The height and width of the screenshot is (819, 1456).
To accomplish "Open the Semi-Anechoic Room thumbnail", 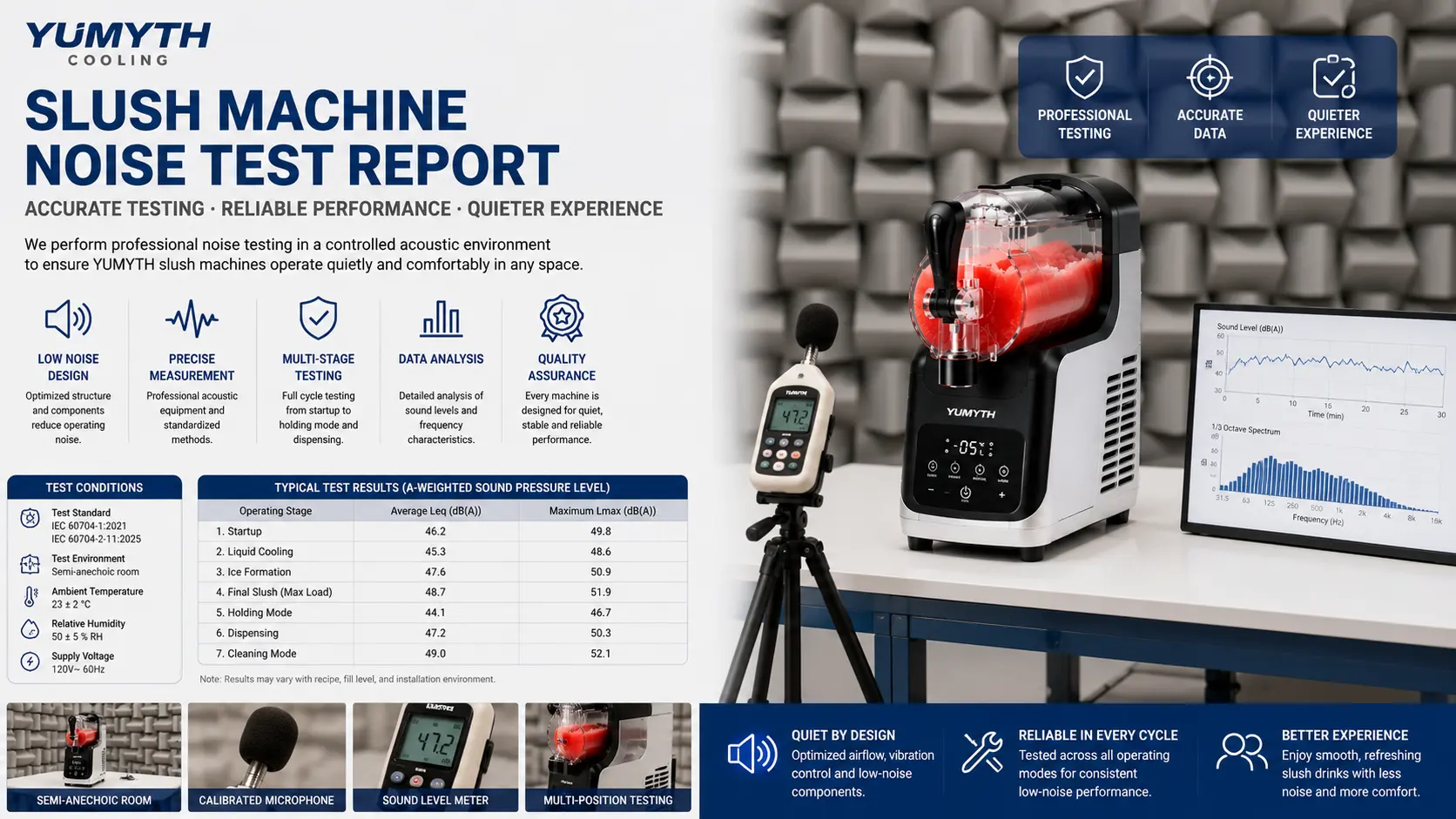I will tap(94, 757).
